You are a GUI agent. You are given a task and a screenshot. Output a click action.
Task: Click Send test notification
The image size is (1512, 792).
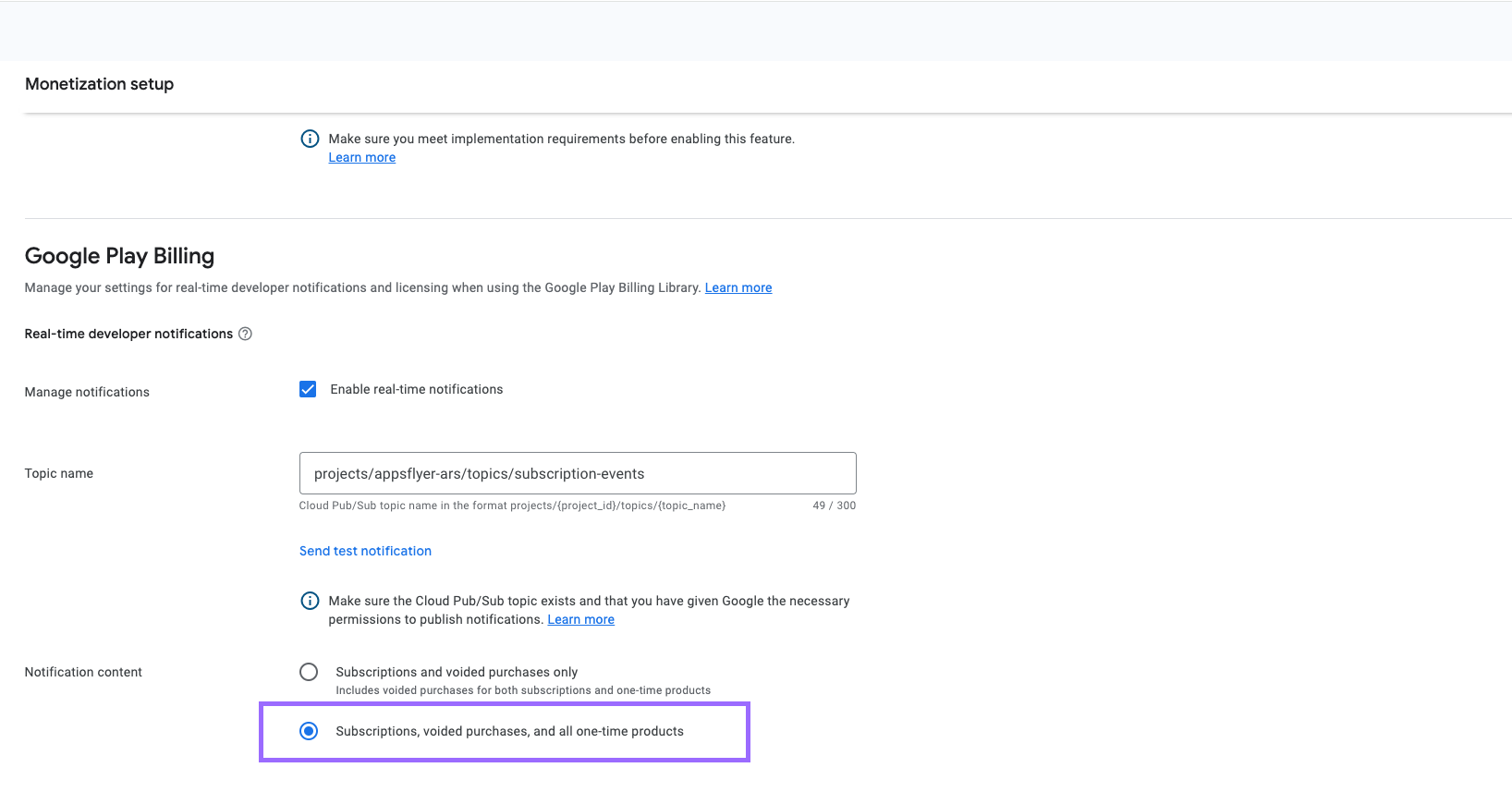tap(365, 551)
